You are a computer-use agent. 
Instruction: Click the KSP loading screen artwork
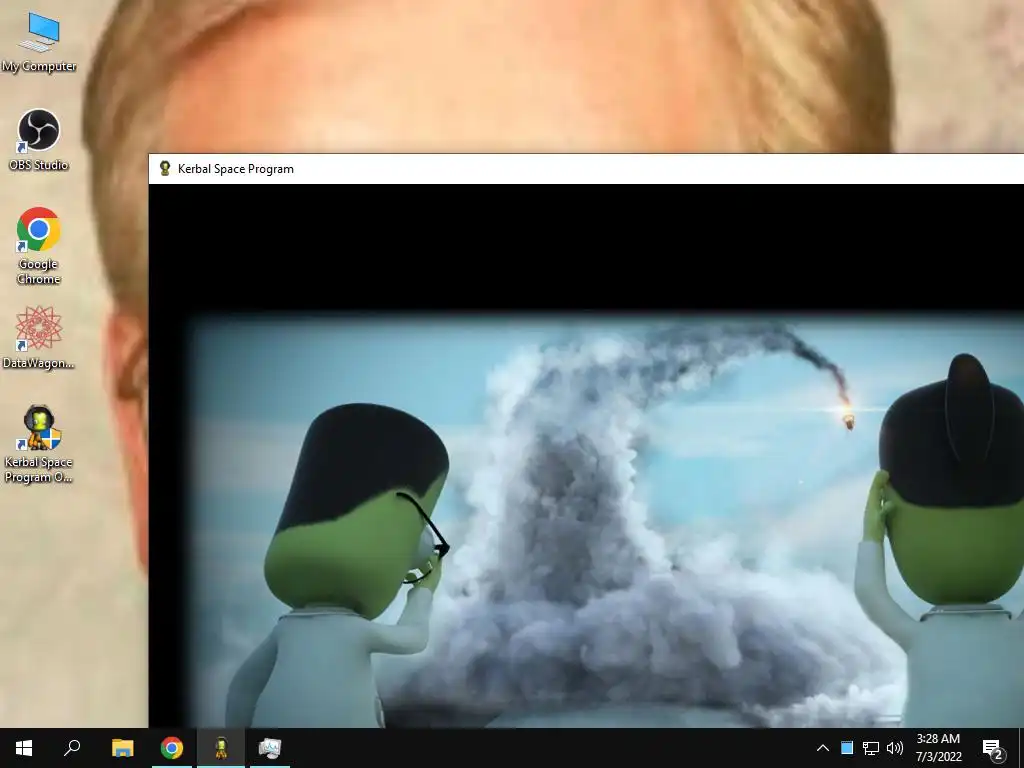pyautogui.click(x=607, y=521)
